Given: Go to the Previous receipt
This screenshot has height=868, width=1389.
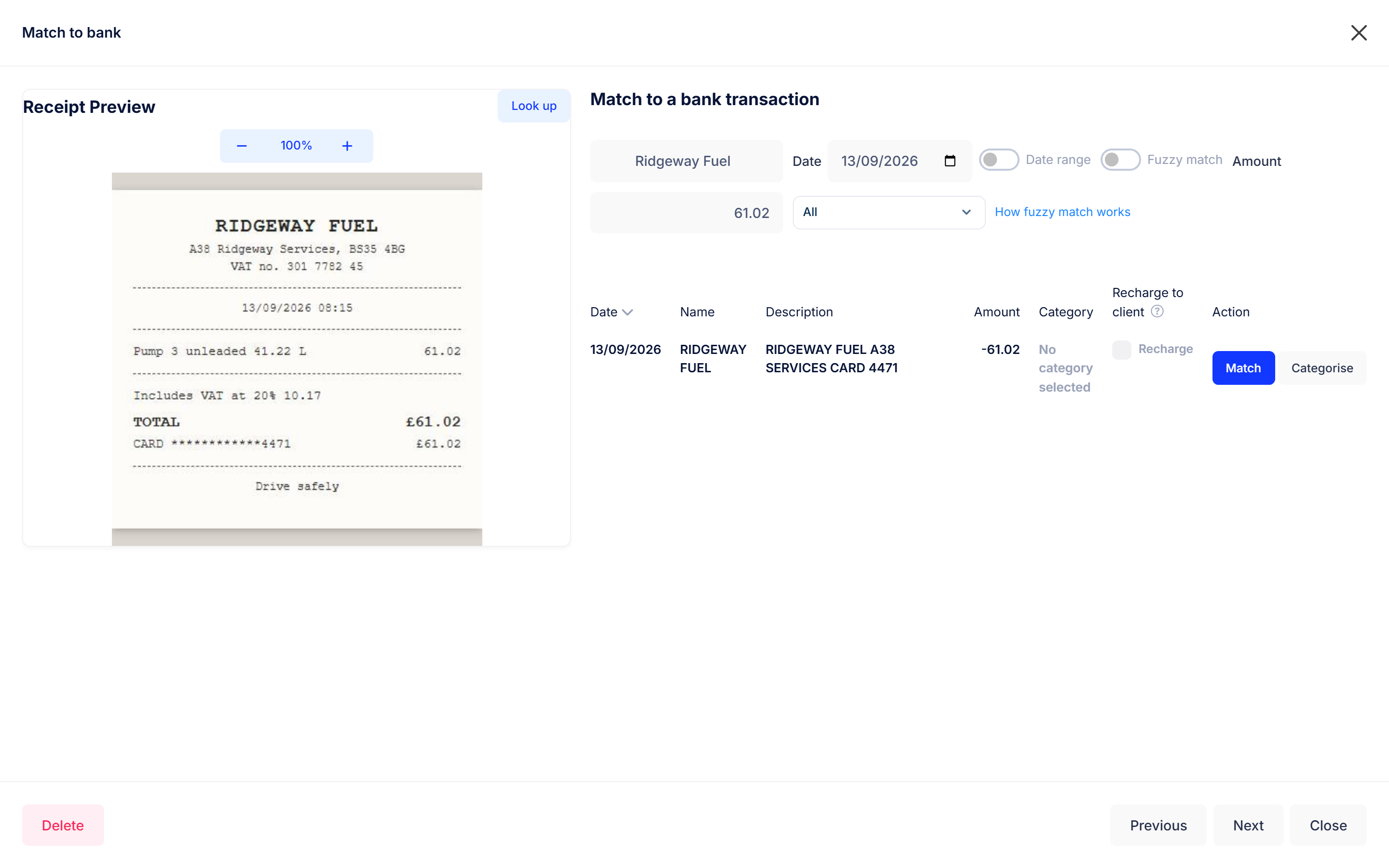Looking at the screenshot, I should pyautogui.click(x=1157, y=825).
